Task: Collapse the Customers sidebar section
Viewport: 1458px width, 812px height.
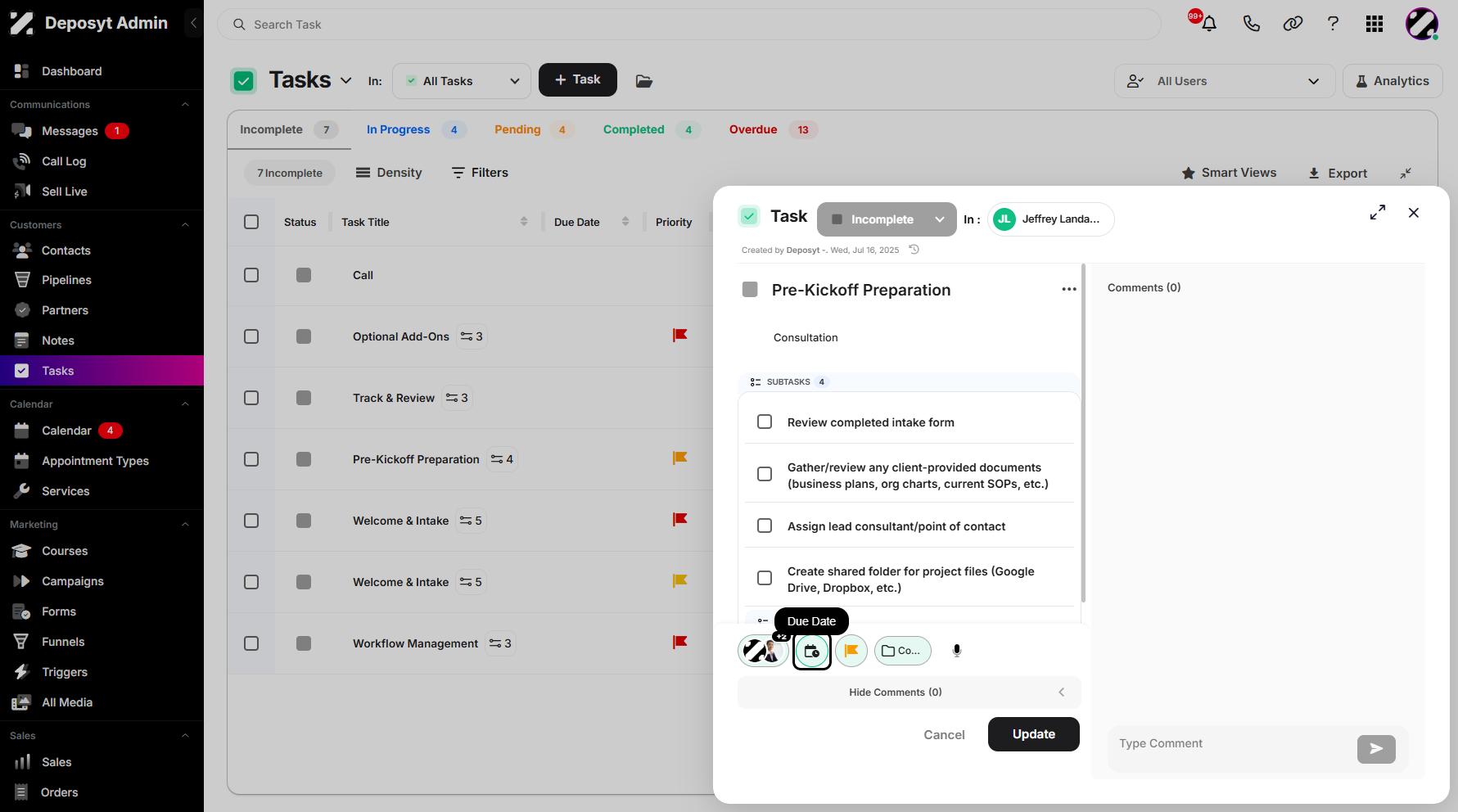Action: (x=185, y=225)
